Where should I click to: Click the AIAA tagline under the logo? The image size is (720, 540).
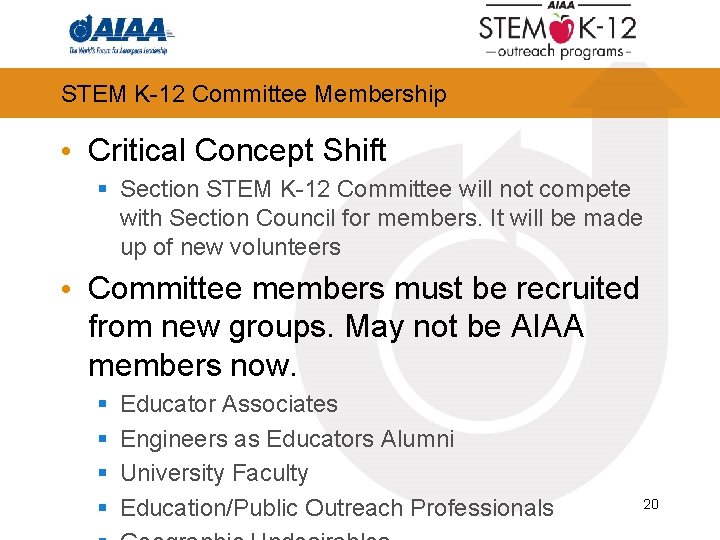pos(118,50)
